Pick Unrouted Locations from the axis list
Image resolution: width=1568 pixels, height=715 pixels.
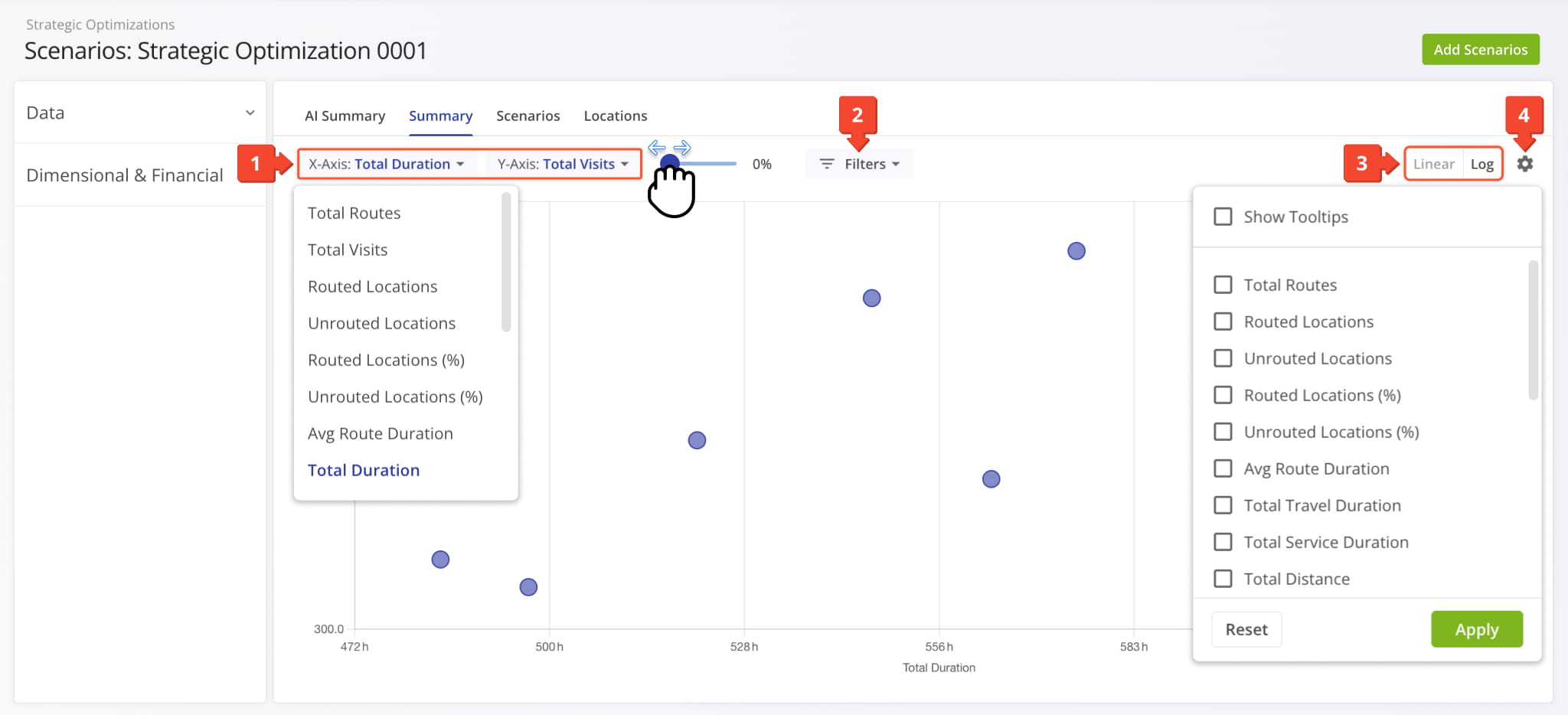coord(381,323)
